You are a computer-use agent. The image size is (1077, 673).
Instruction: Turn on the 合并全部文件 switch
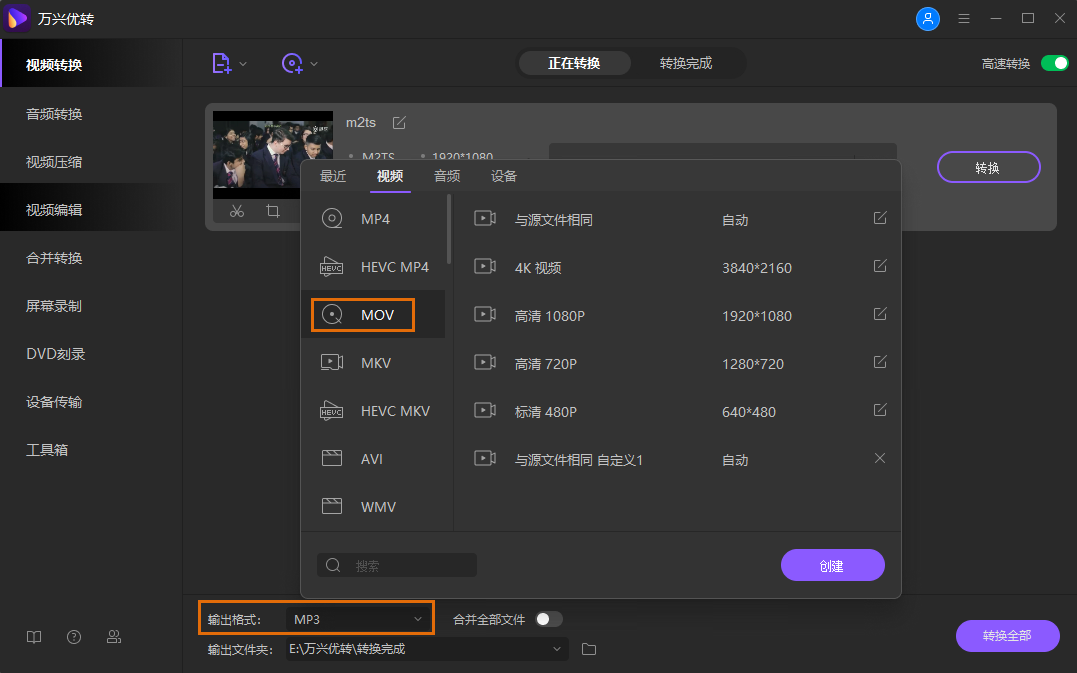[548, 619]
